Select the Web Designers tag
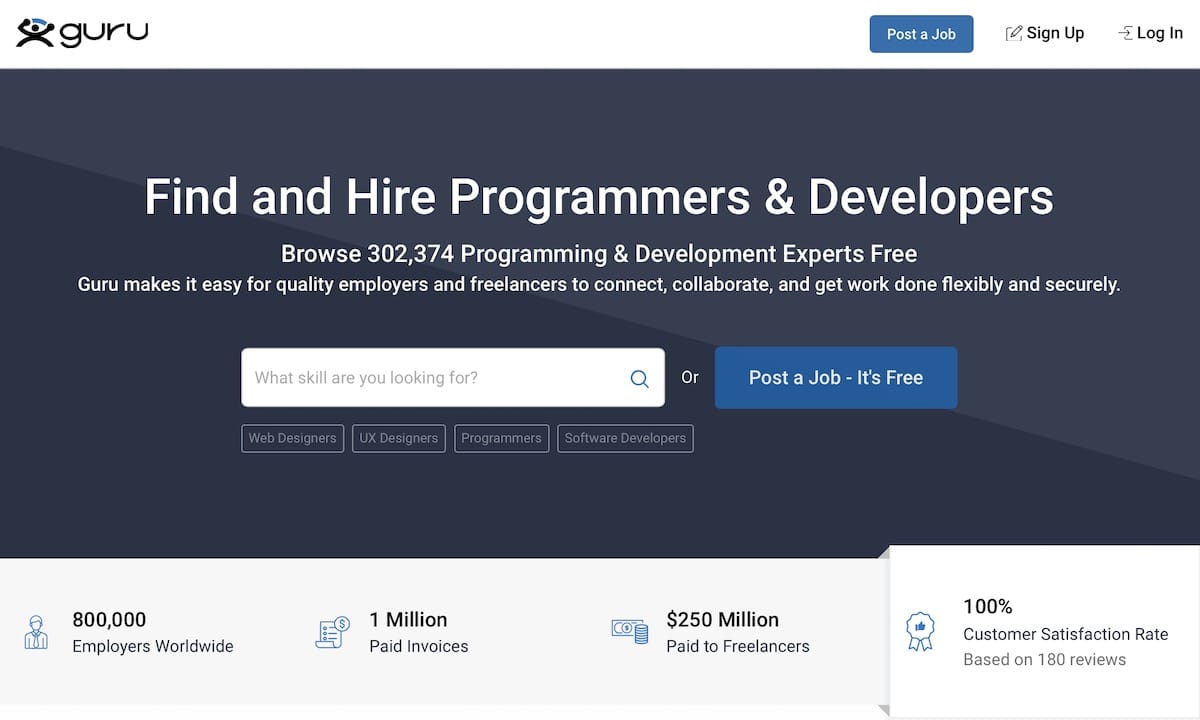 tap(292, 438)
